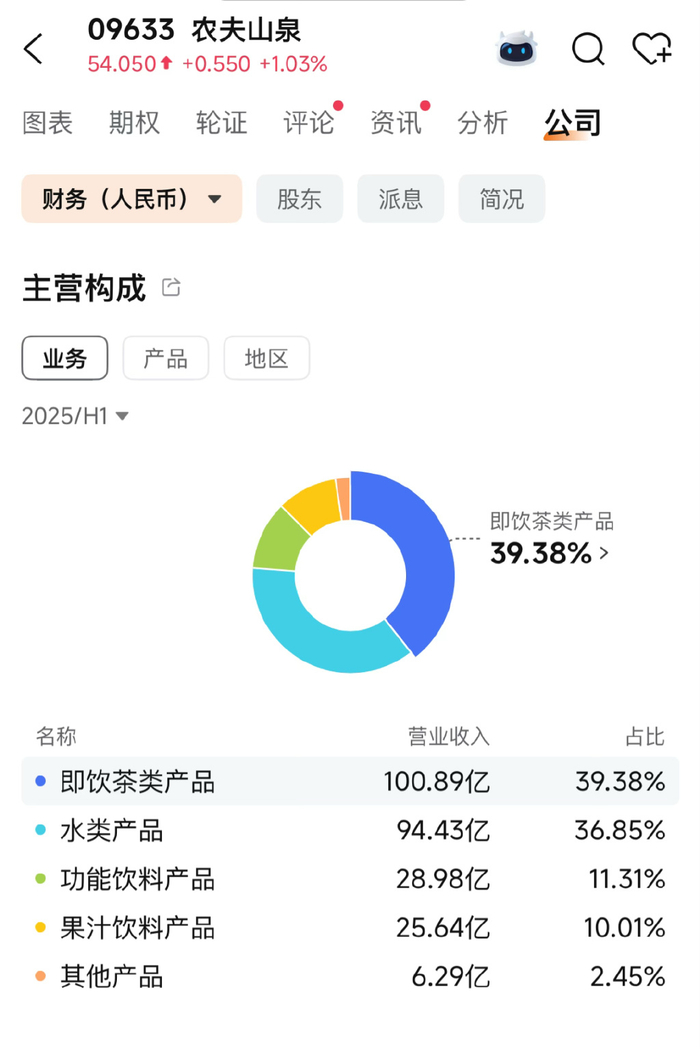Select the 水类产品 table row
The height and width of the screenshot is (1049, 700).
350,830
